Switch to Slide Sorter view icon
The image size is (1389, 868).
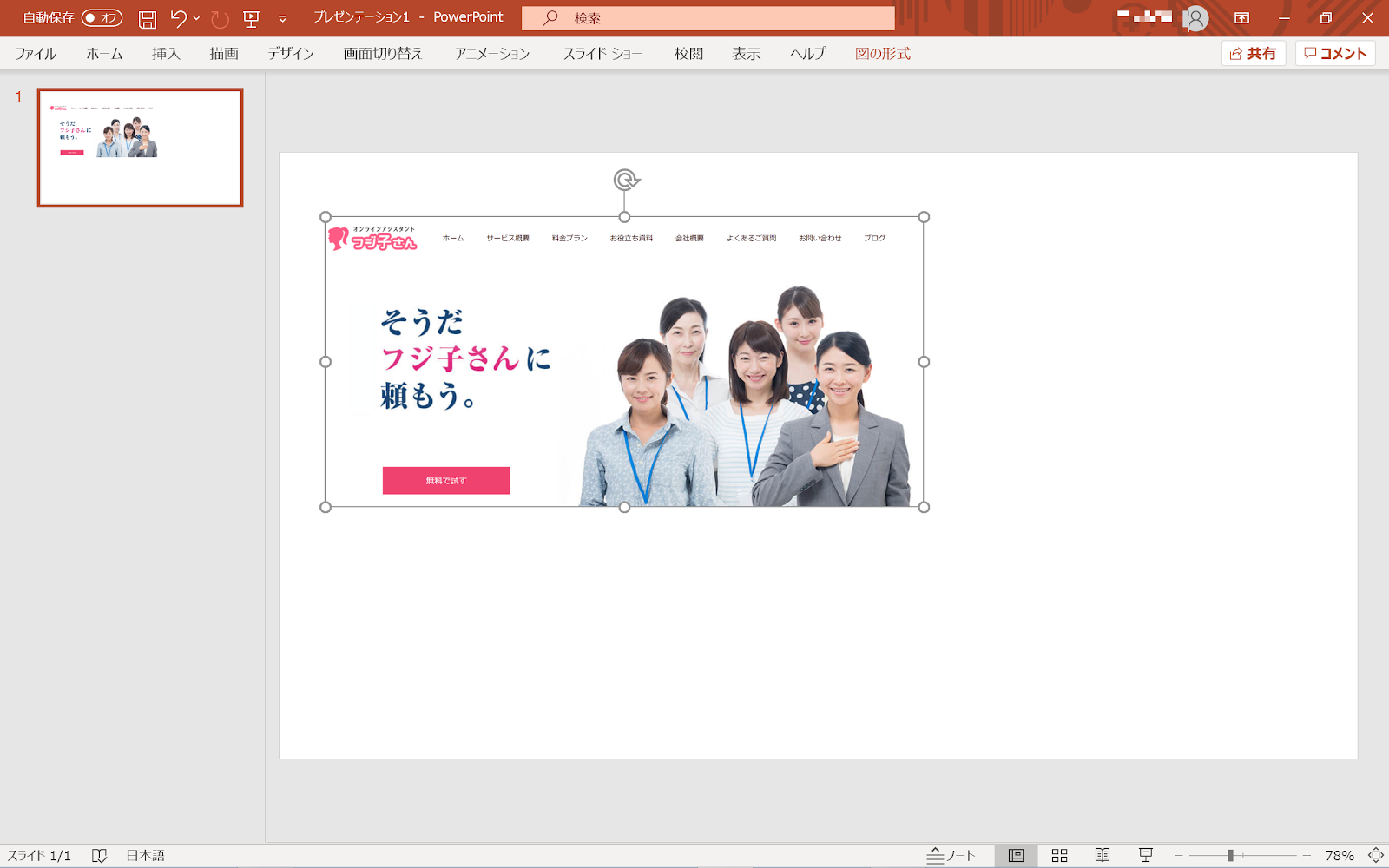coord(1060,856)
